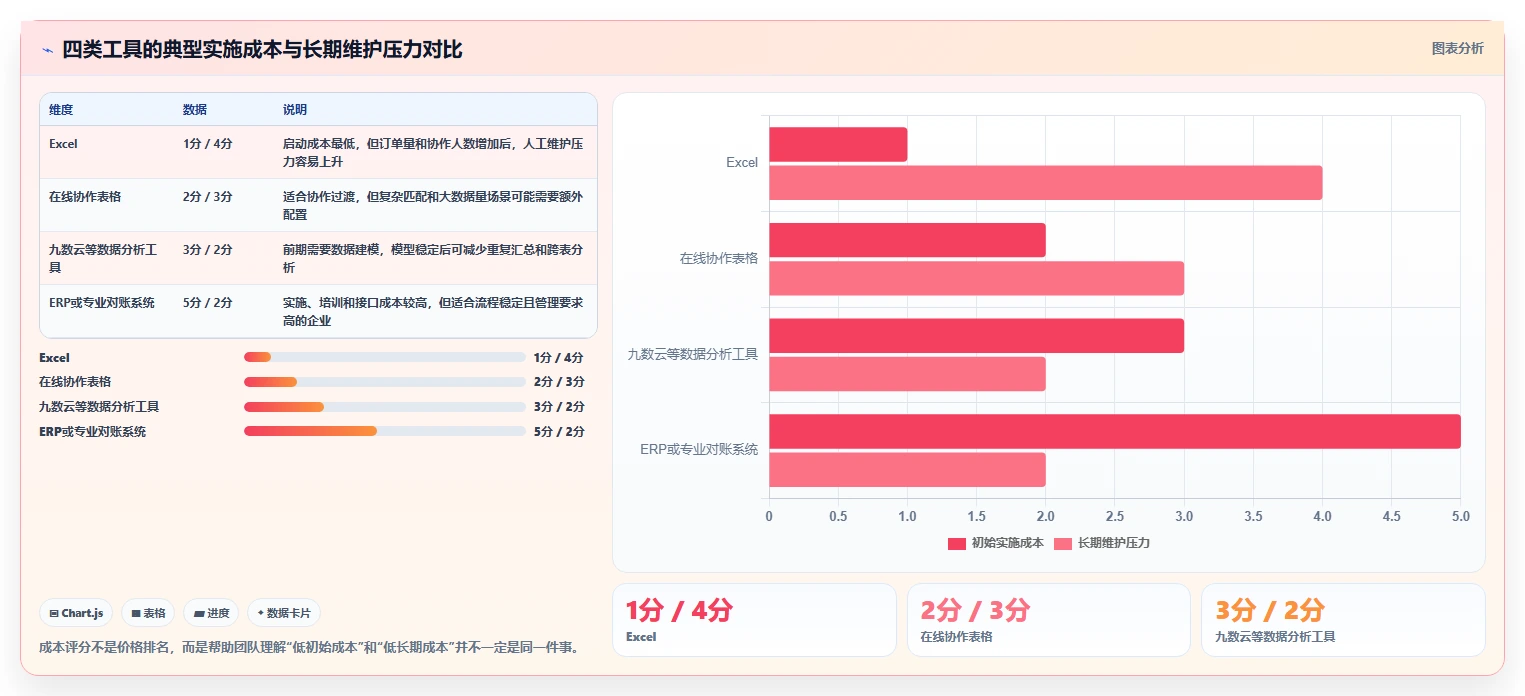1525x696 pixels.
Task: Open the 1分 / 4分 Excel data card
Action: 754,620
